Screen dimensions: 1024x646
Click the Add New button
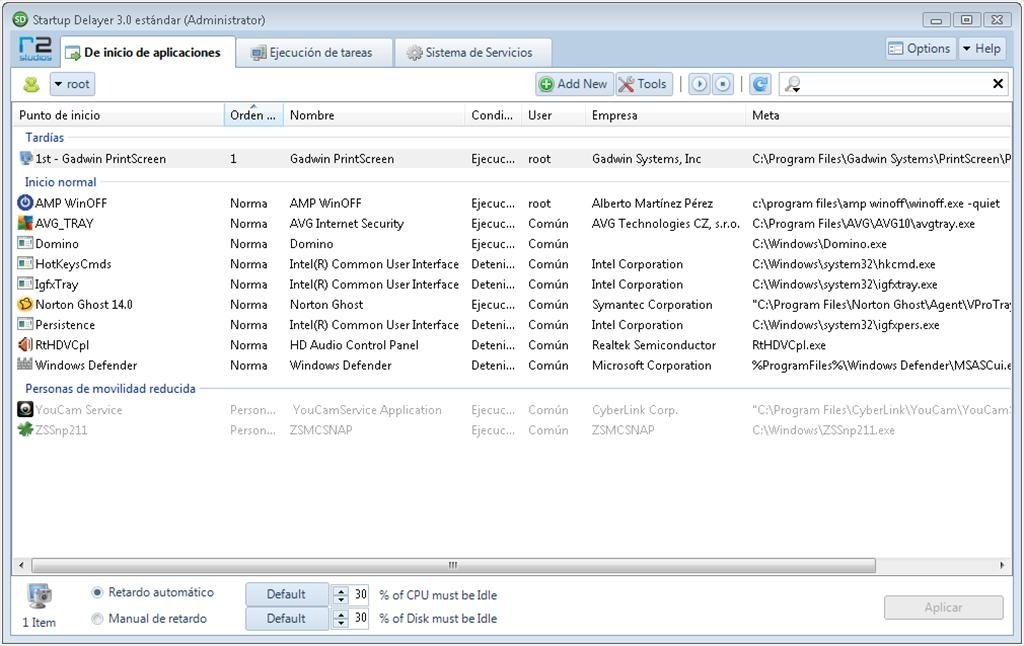(x=575, y=84)
